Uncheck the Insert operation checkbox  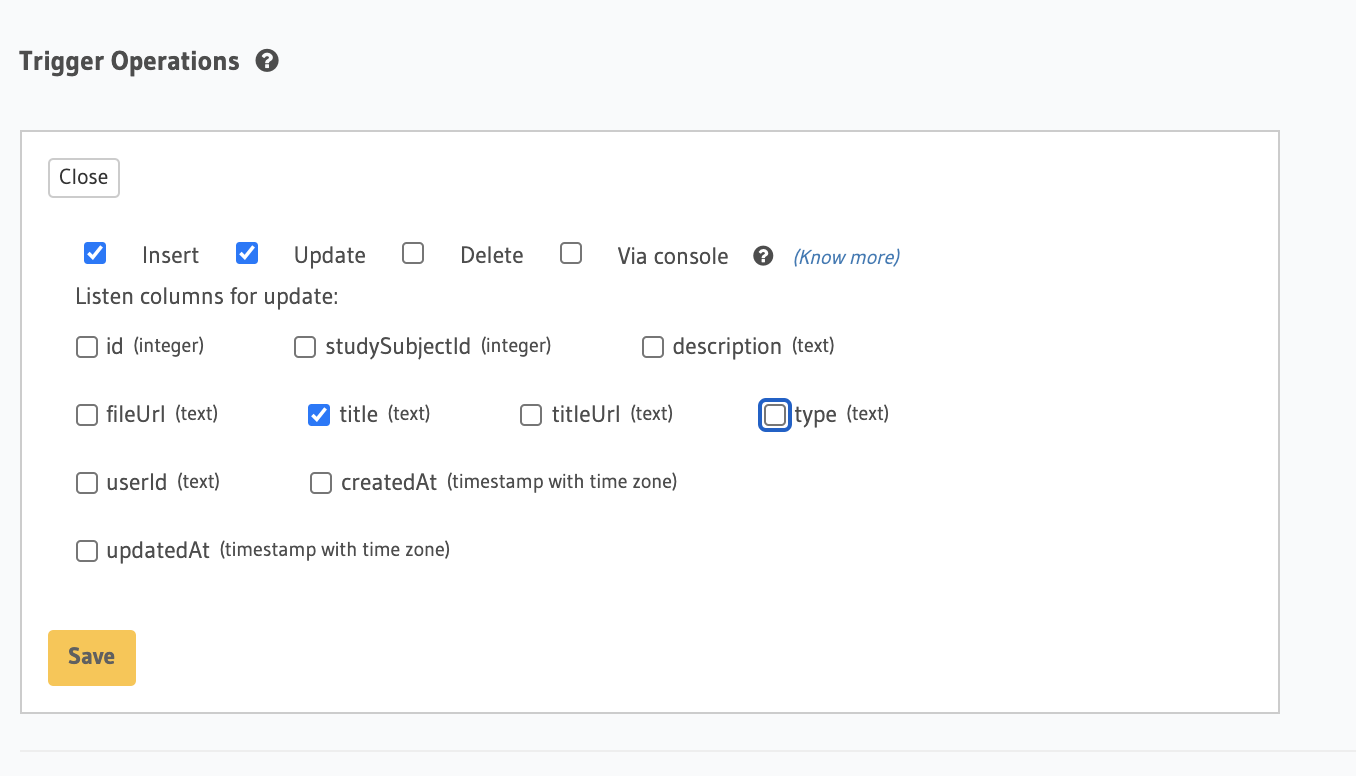pos(95,253)
